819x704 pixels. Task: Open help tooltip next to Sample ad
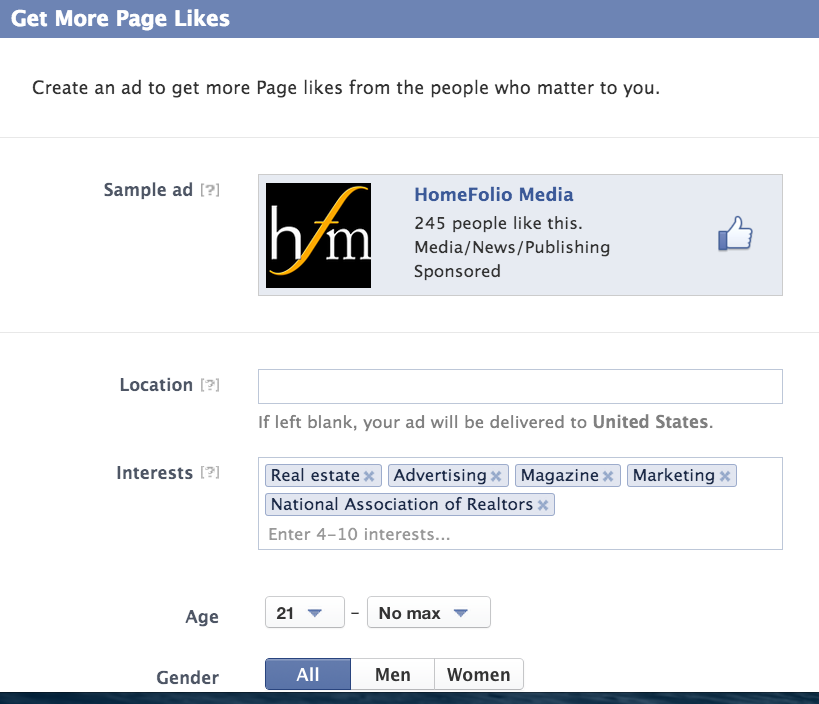point(210,190)
